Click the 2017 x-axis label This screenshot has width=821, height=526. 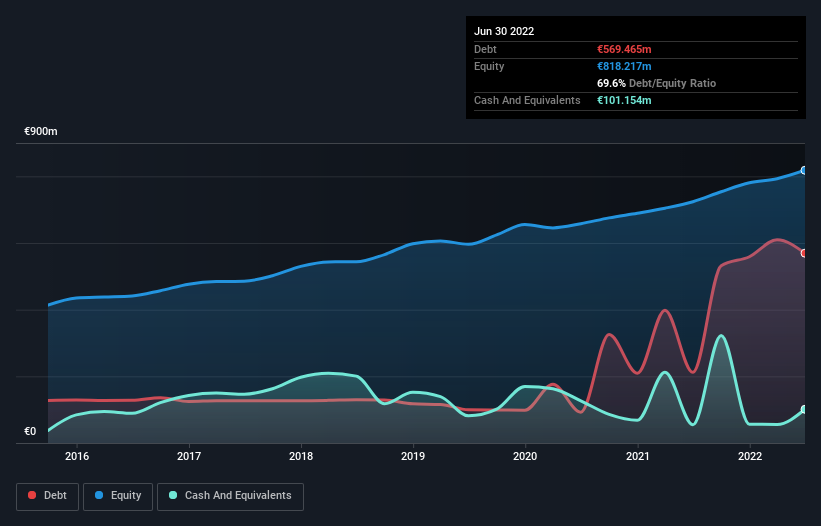(x=189, y=456)
